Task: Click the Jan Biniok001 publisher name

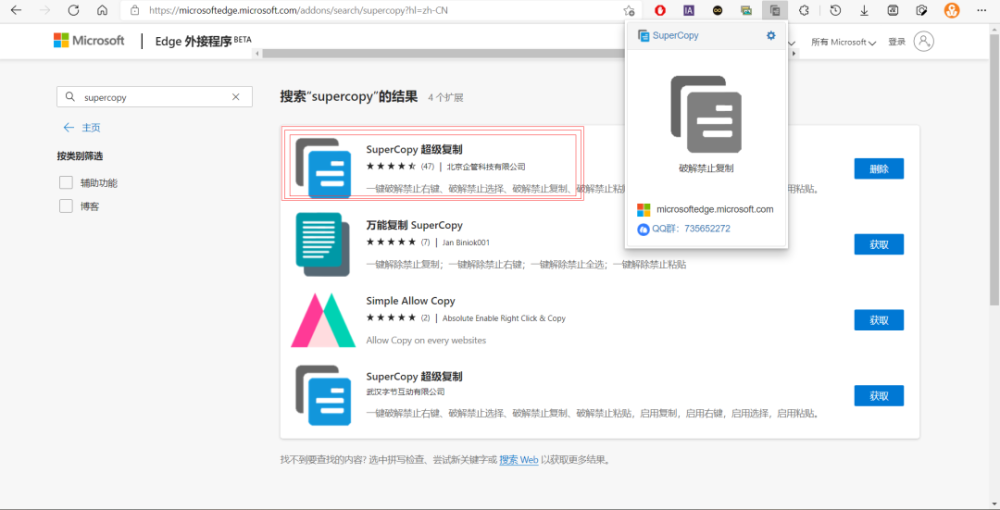Action: tap(466, 242)
